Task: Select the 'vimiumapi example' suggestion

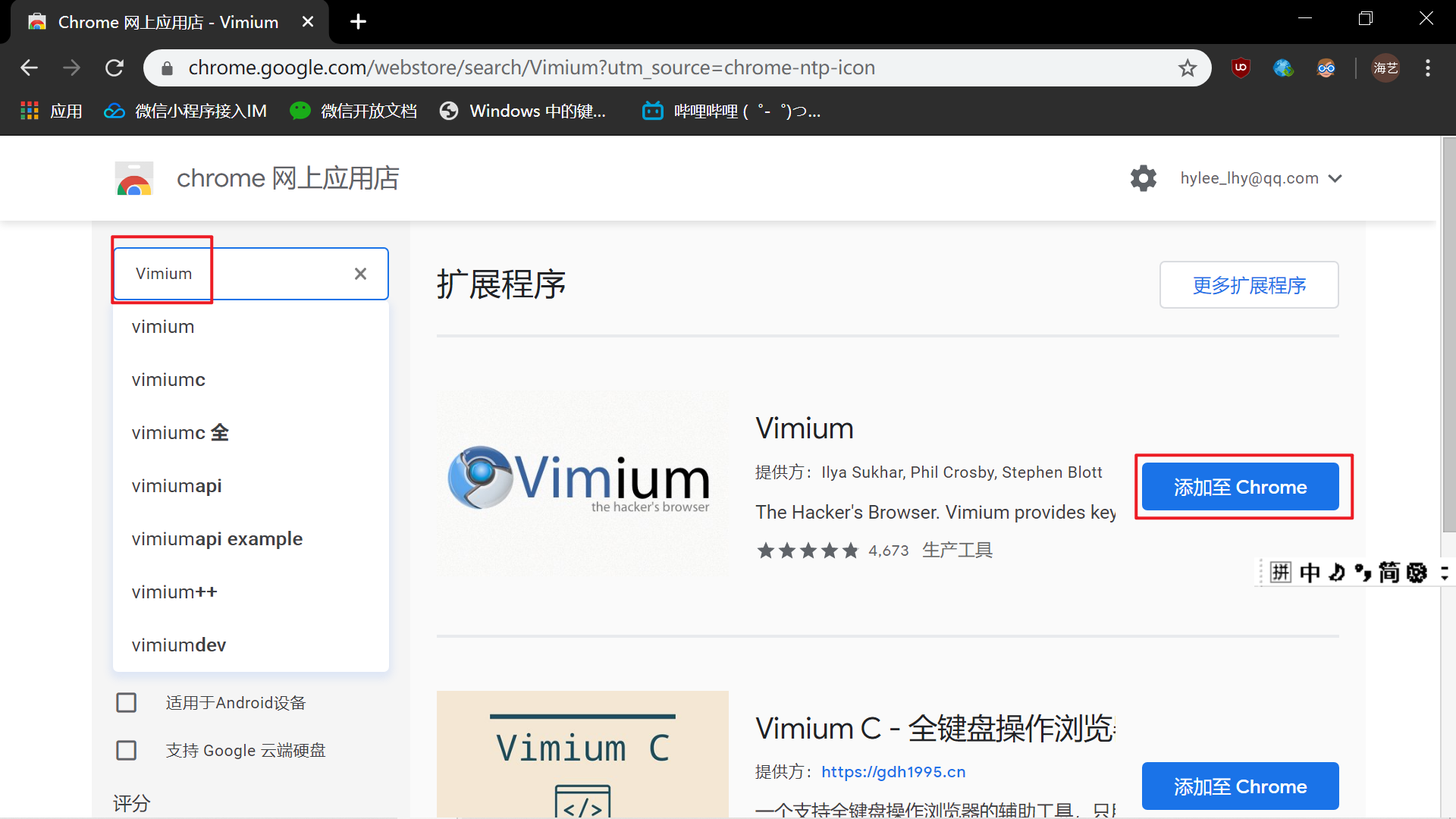Action: point(250,539)
